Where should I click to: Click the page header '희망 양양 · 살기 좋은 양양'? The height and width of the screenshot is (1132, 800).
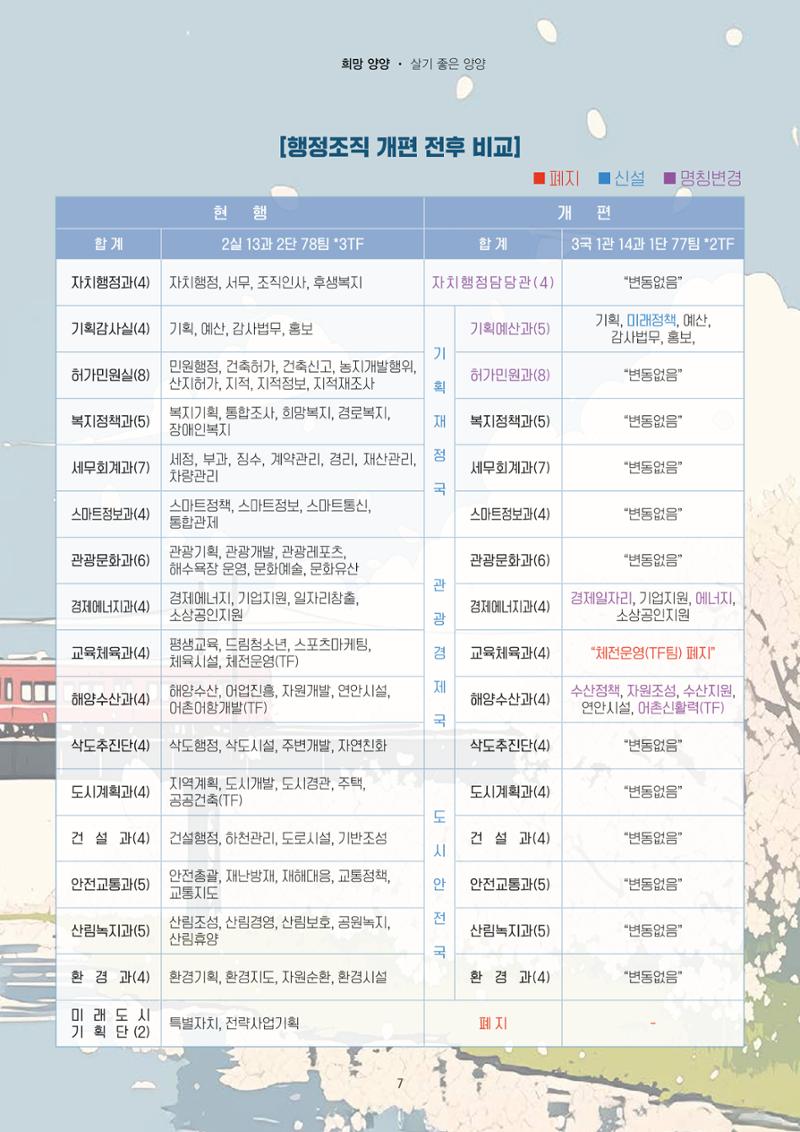pos(413,64)
